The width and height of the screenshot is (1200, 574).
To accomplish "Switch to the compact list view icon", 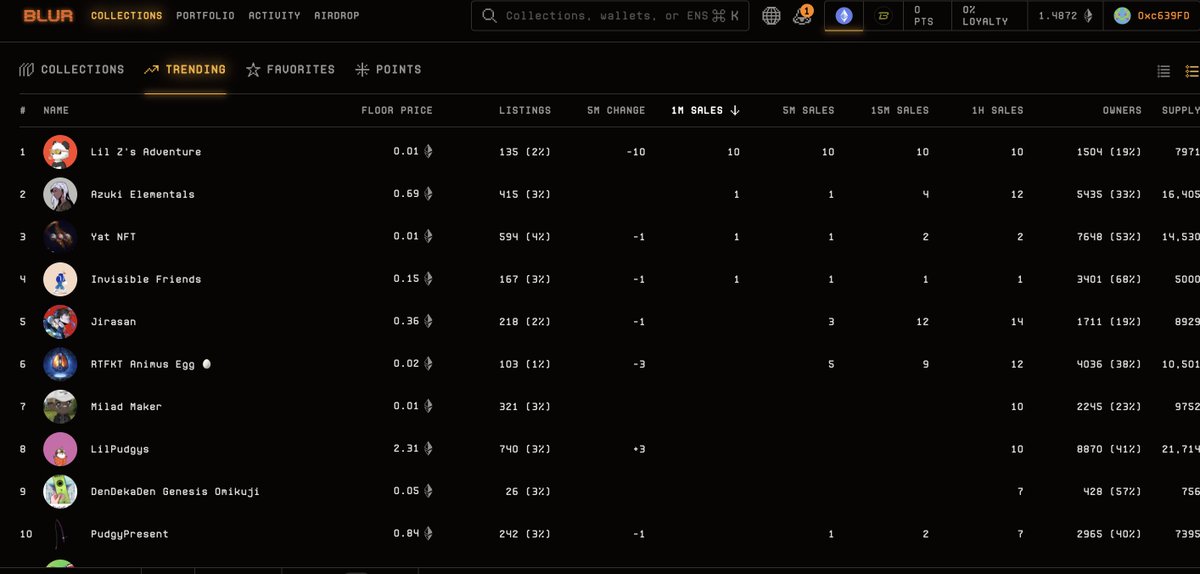I will click(1164, 71).
